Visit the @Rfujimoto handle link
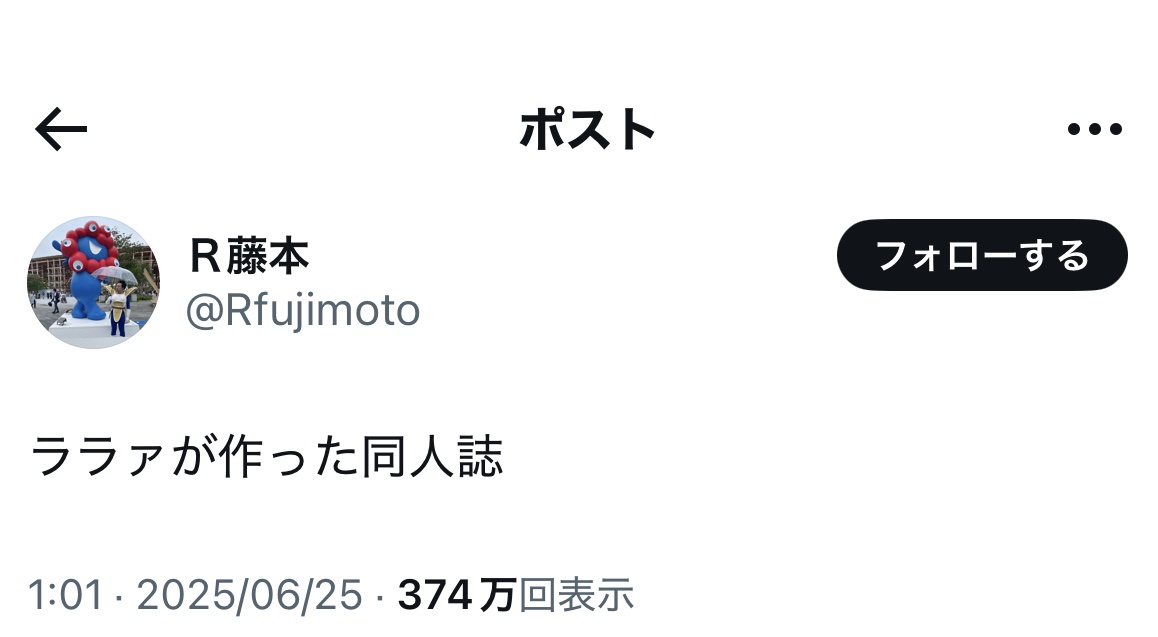Screen dimensions: 1158x637 click(303, 311)
